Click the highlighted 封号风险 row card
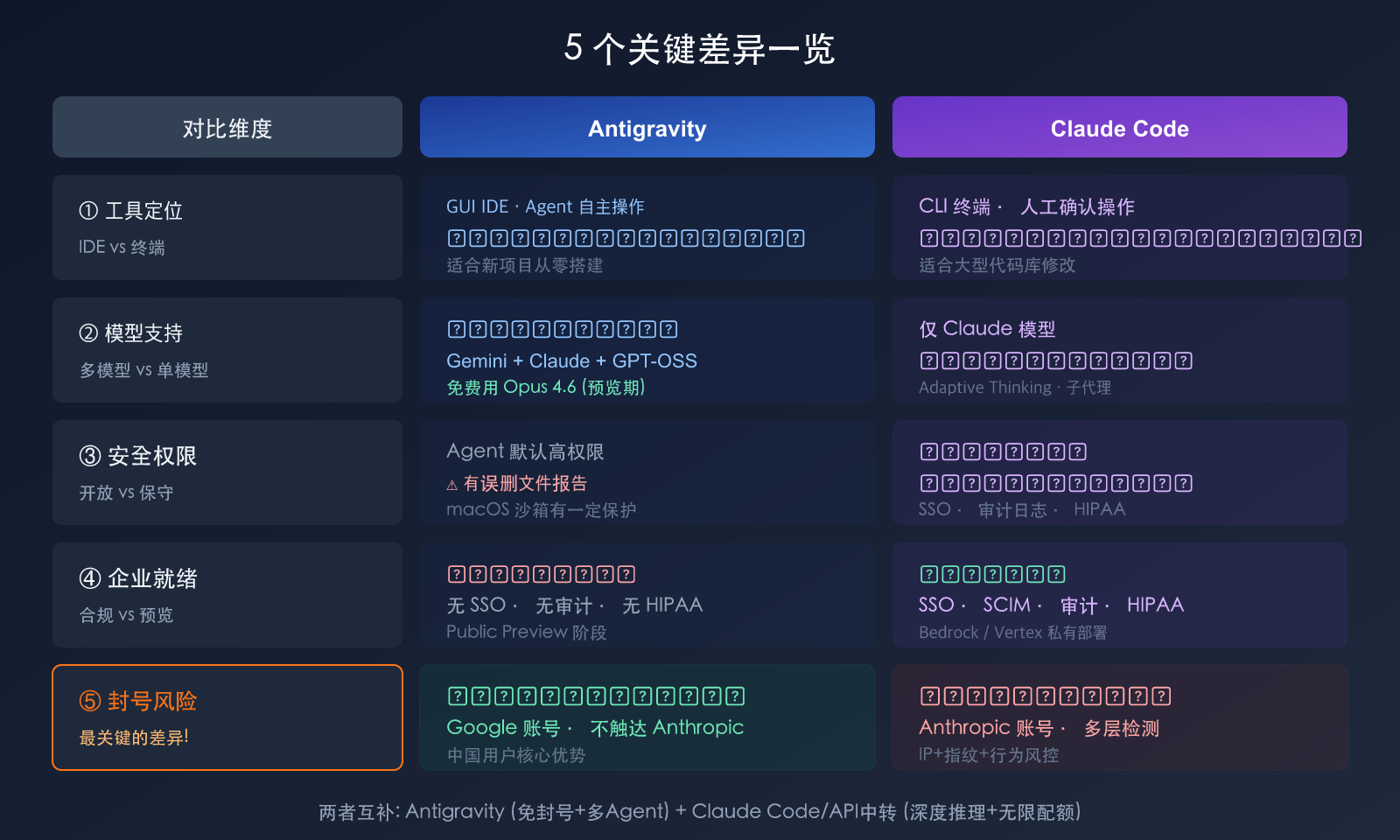The height and width of the screenshot is (840, 1400). click(227, 717)
